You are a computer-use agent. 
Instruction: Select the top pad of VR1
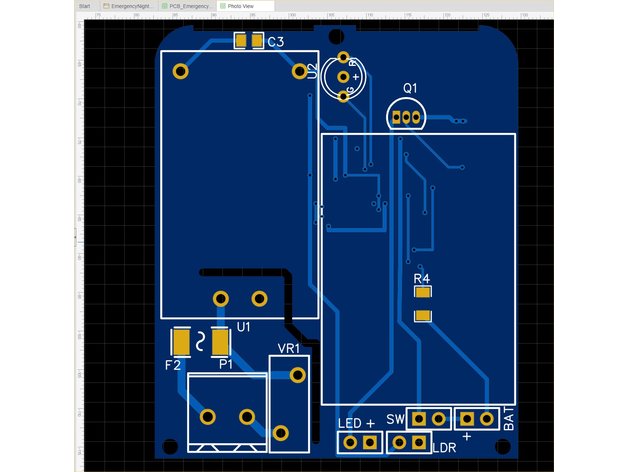point(298,375)
